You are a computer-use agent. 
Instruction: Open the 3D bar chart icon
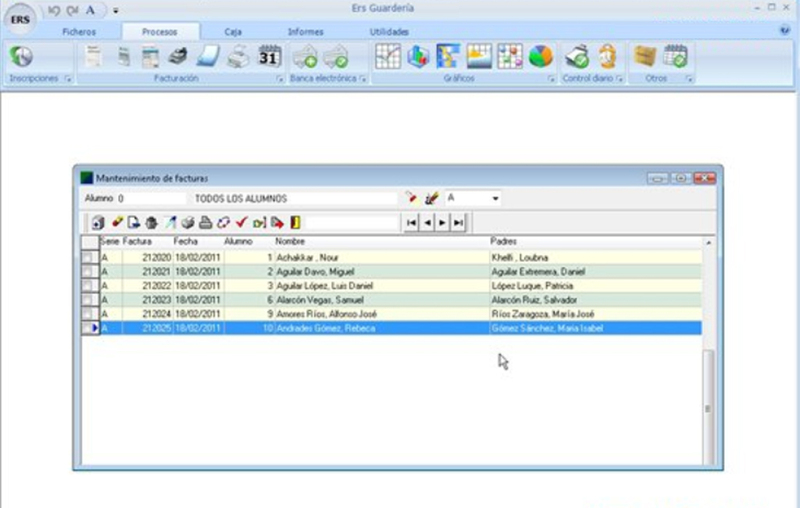[418, 56]
